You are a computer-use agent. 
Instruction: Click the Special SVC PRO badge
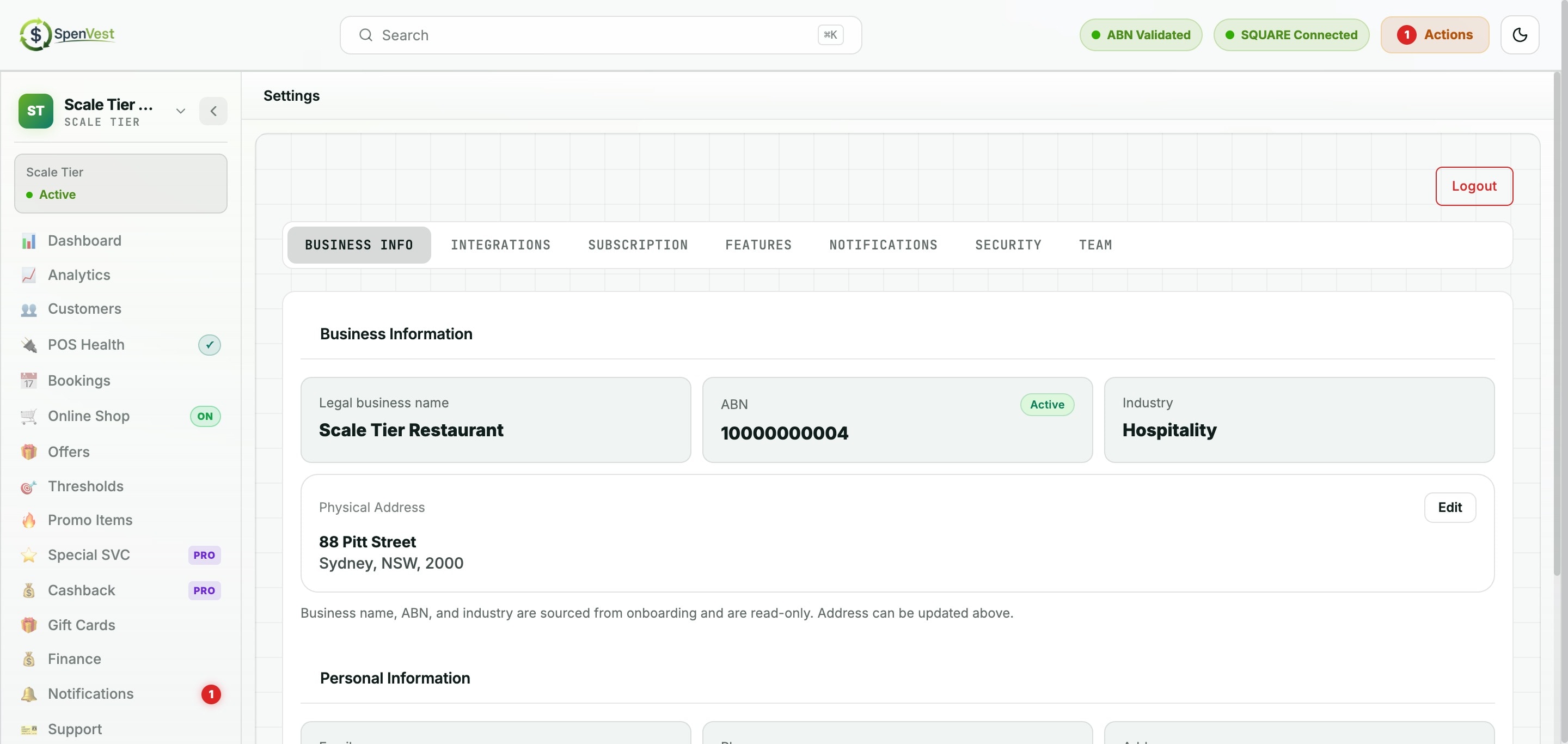pyautogui.click(x=204, y=555)
